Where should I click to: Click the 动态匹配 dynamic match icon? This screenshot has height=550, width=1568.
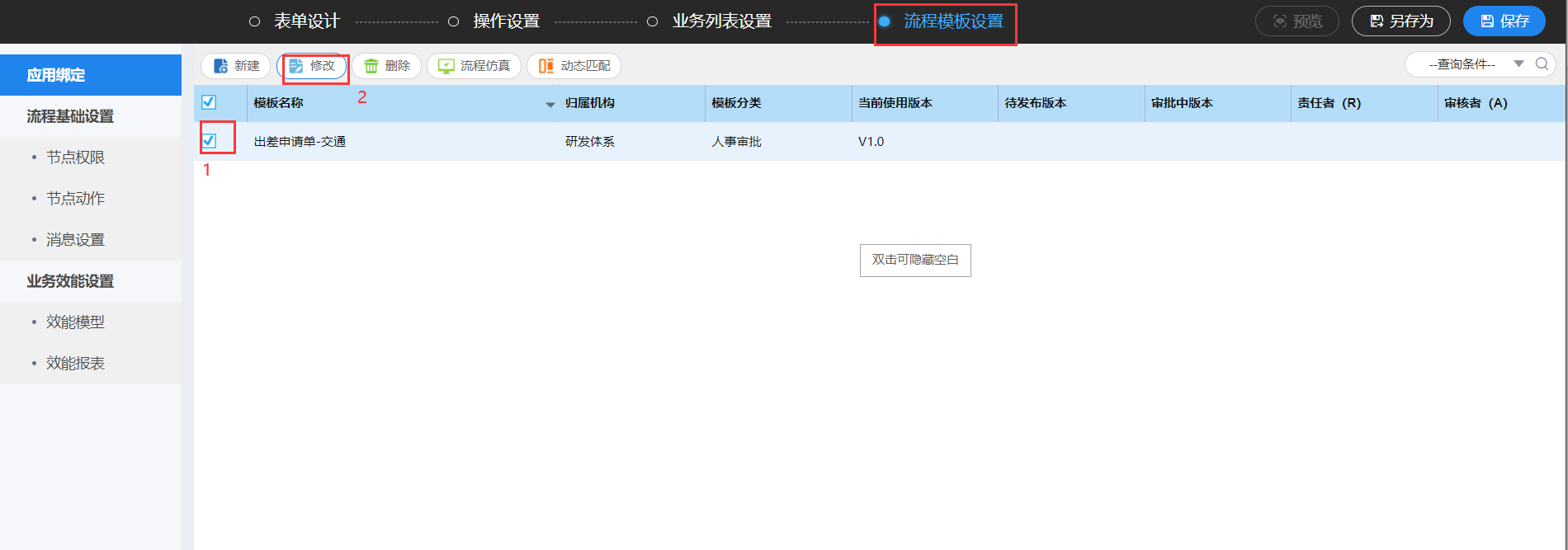(546, 66)
